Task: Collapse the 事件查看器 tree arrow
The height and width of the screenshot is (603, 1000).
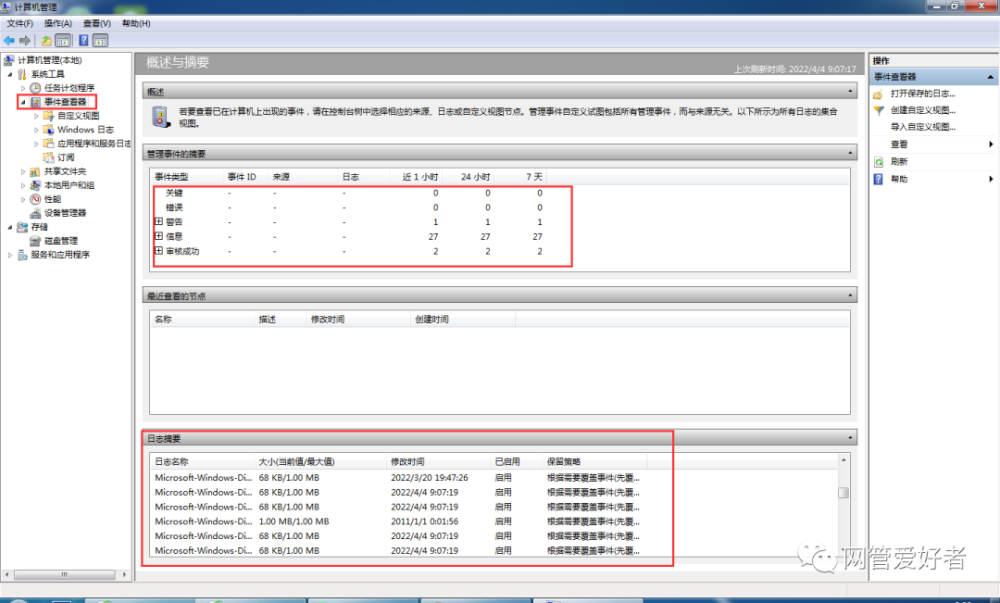Action: (x=23, y=102)
